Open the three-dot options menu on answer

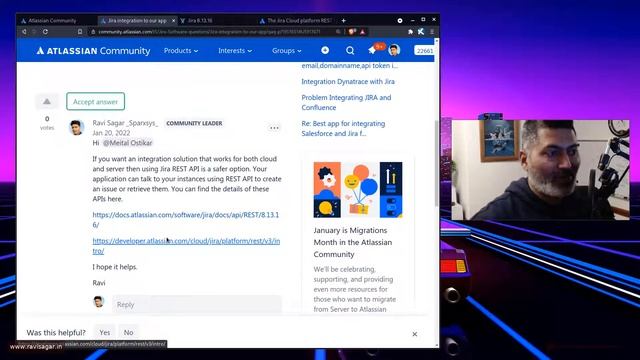274,128
